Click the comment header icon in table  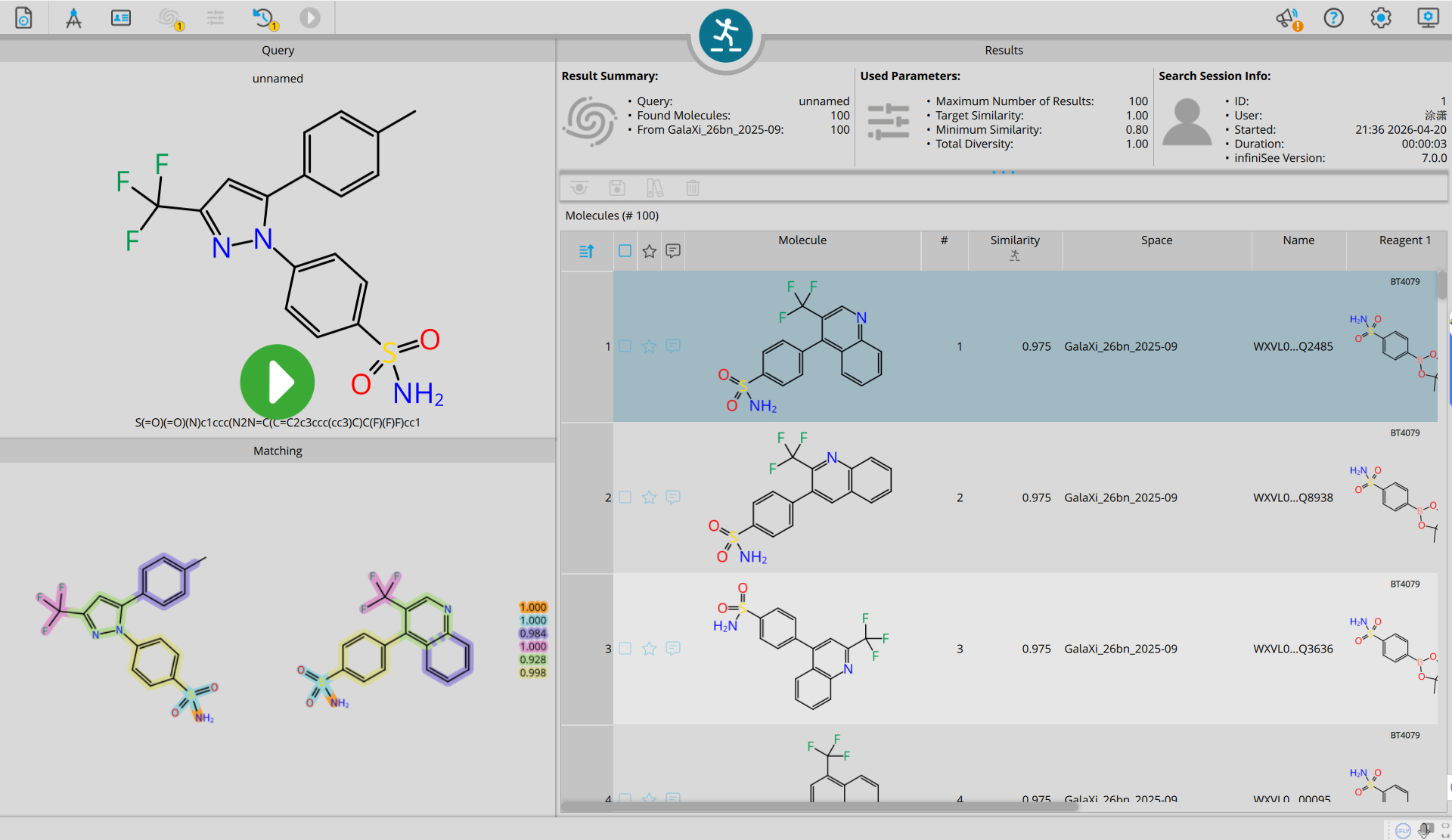pos(673,251)
